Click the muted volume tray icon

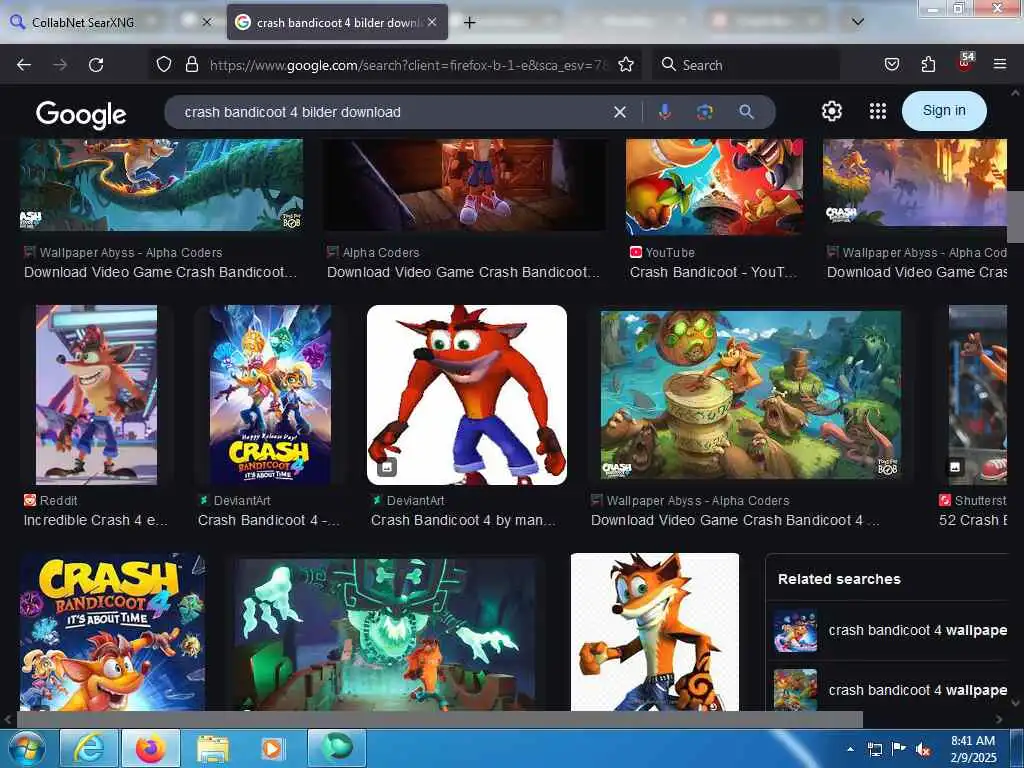click(x=923, y=750)
